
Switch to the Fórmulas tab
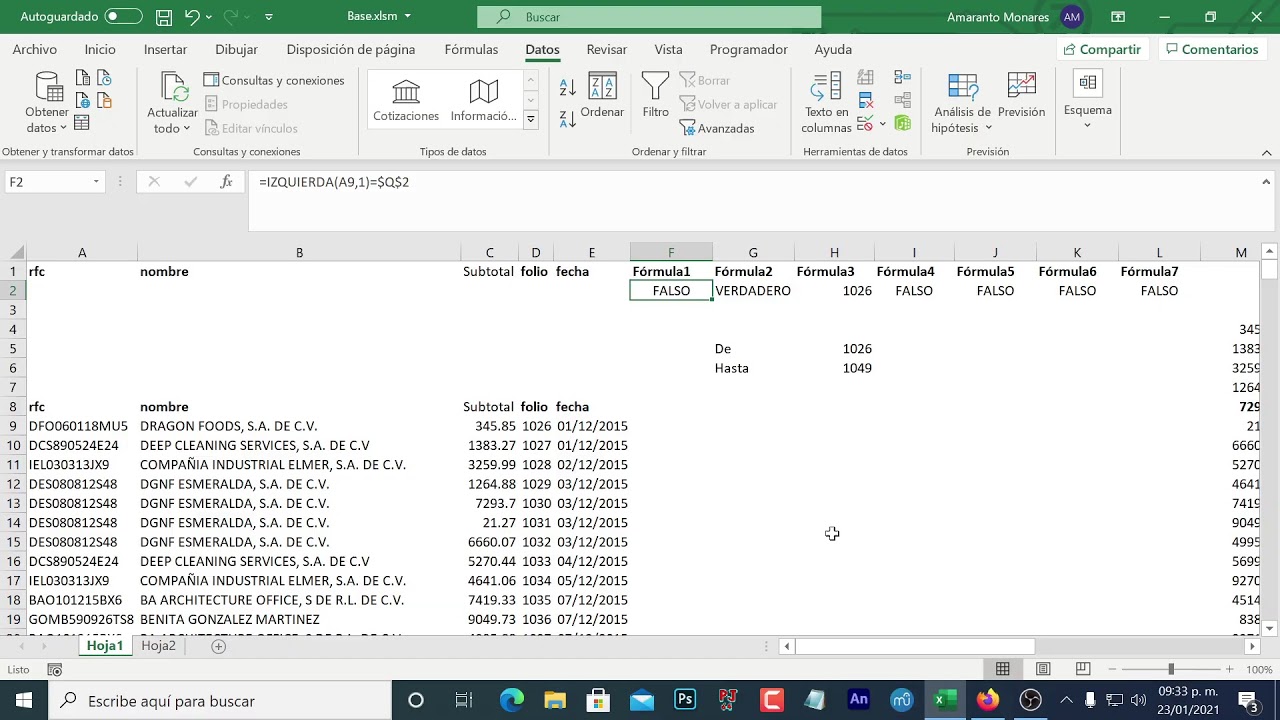click(x=471, y=49)
